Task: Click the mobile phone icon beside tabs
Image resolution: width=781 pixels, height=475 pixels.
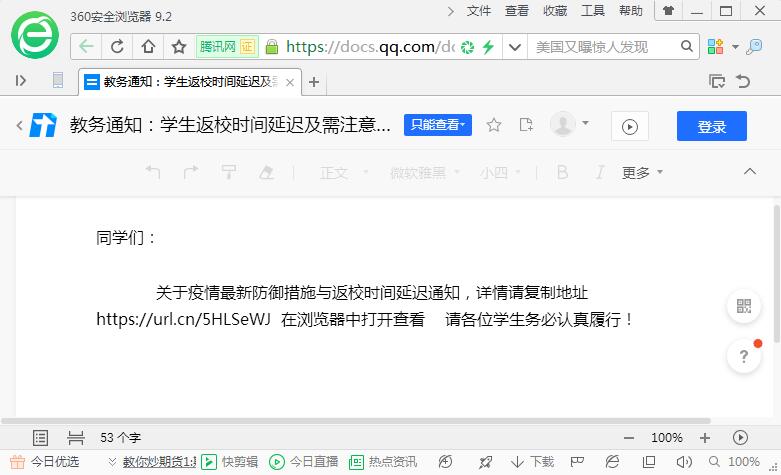Action: click(x=58, y=80)
